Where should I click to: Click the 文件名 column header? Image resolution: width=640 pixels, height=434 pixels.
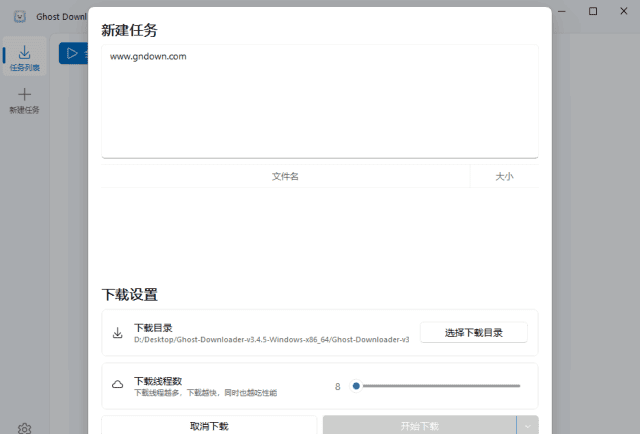[x=285, y=176]
